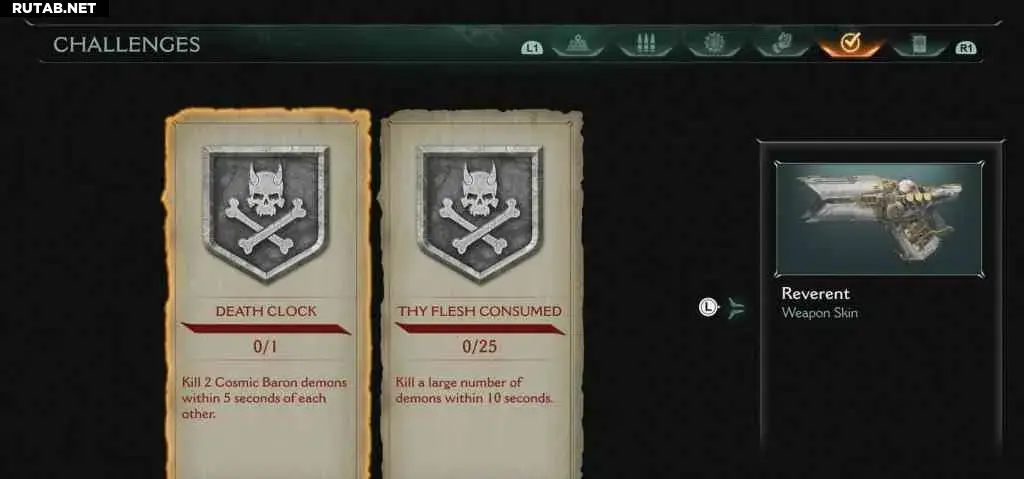1024x479 pixels.
Task: Open the gear-shaped upgrades tab
Action: click(714, 44)
